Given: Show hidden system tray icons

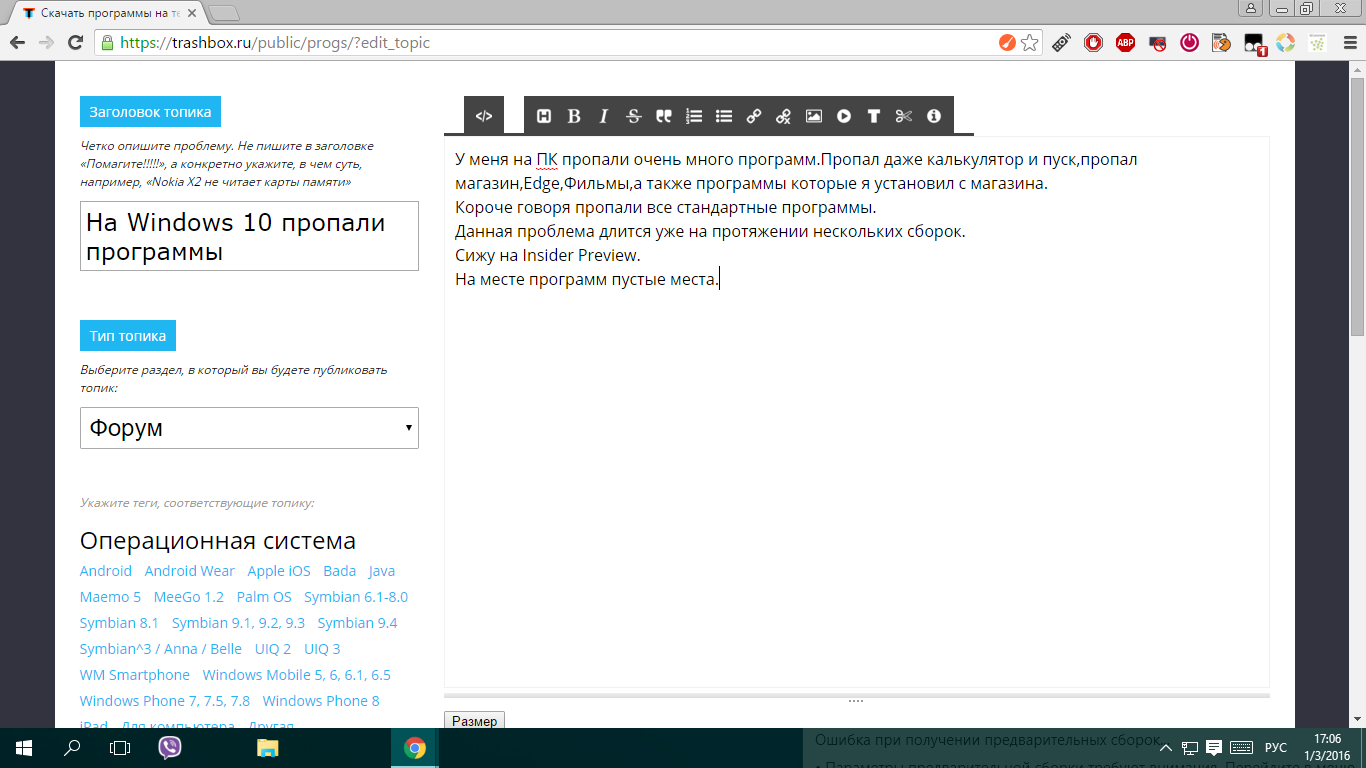Looking at the screenshot, I should (x=1166, y=748).
